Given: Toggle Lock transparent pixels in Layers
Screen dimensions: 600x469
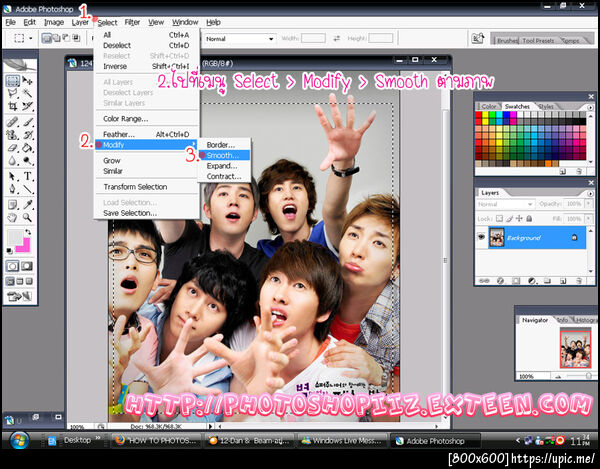Looking at the screenshot, I should pyautogui.click(x=499, y=219).
